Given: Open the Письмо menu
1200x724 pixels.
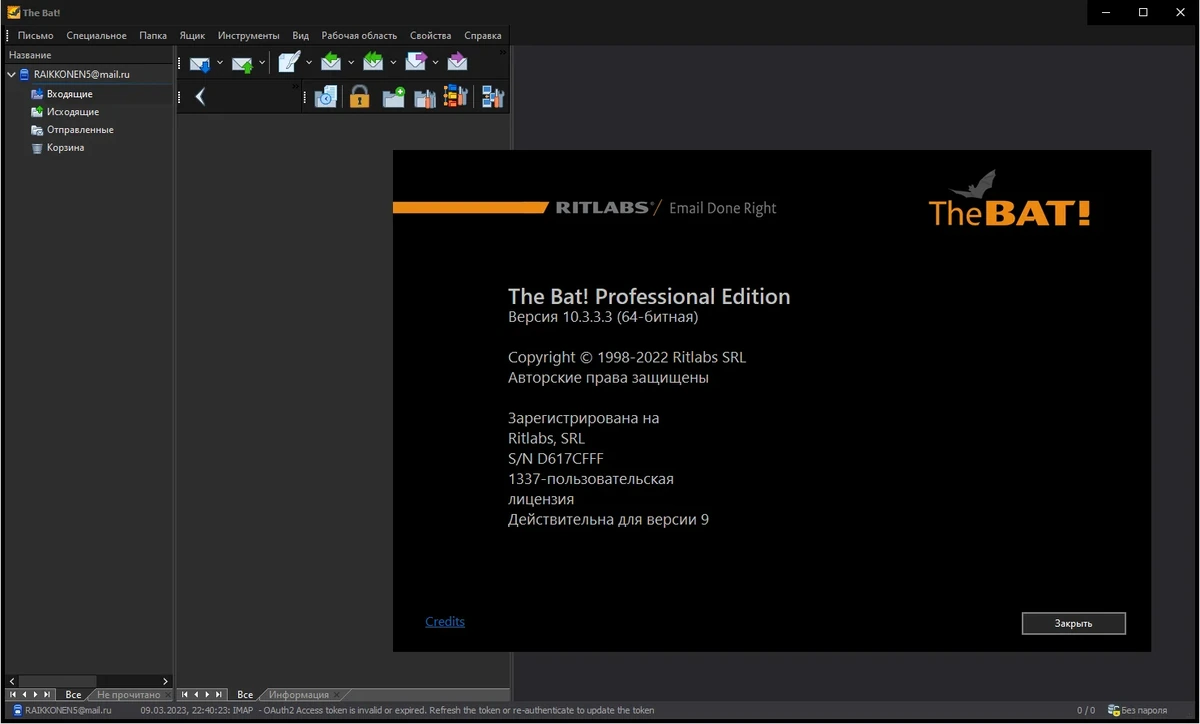Looking at the screenshot, I should click(x=36, y=35).
